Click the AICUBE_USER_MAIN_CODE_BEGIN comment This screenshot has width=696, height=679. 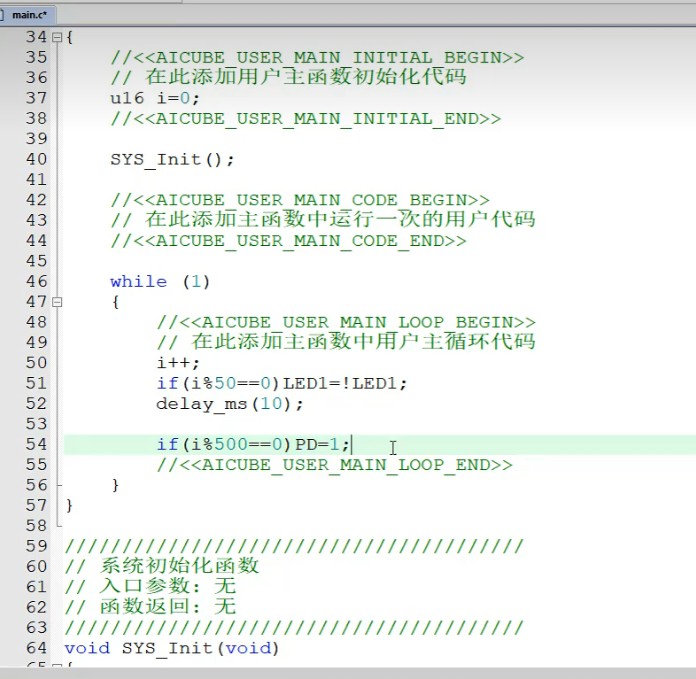(x=300, y=200)
